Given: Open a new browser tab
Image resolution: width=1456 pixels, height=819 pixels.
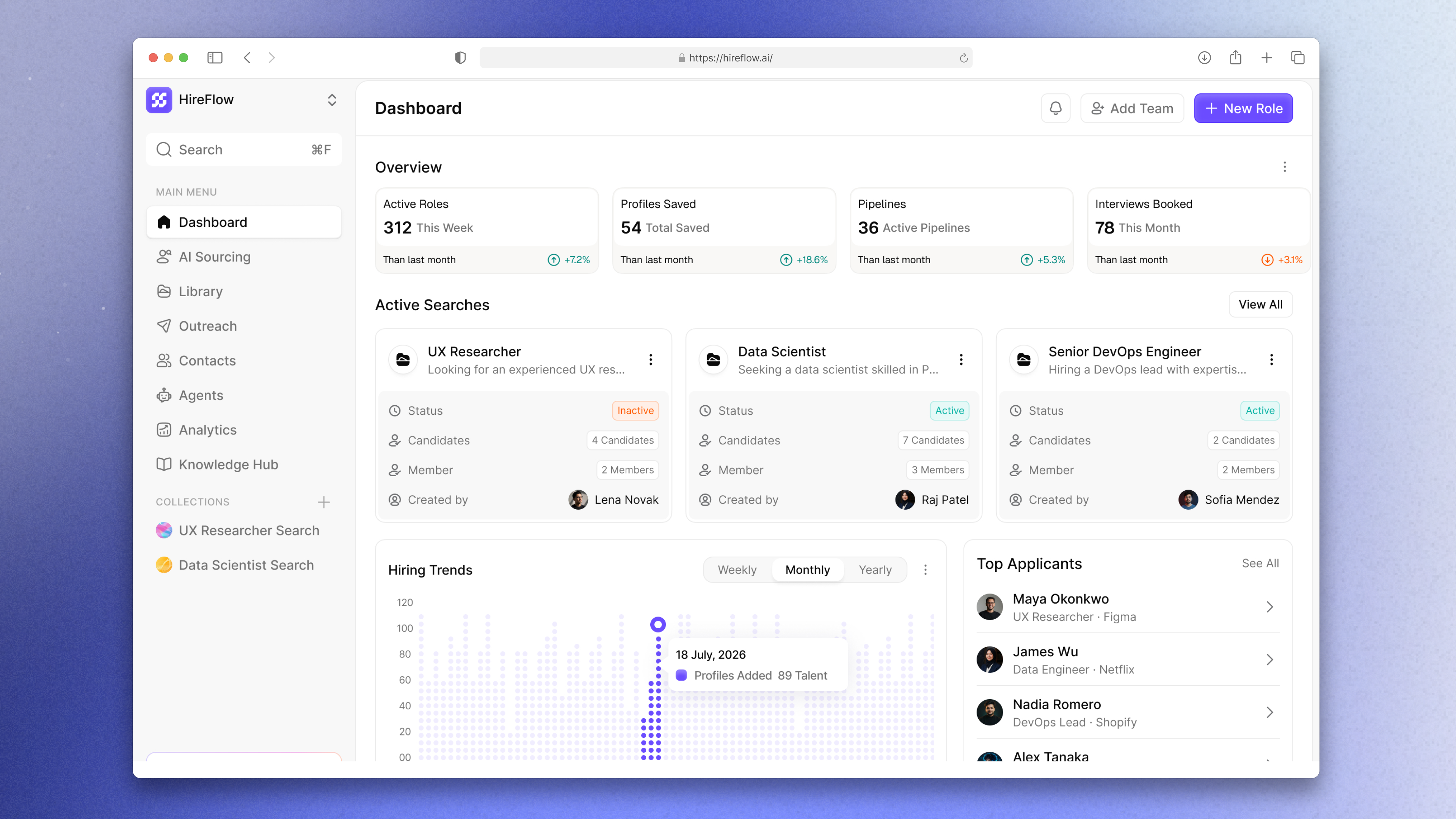Looking at the screenshot, I should (1267, 58).
